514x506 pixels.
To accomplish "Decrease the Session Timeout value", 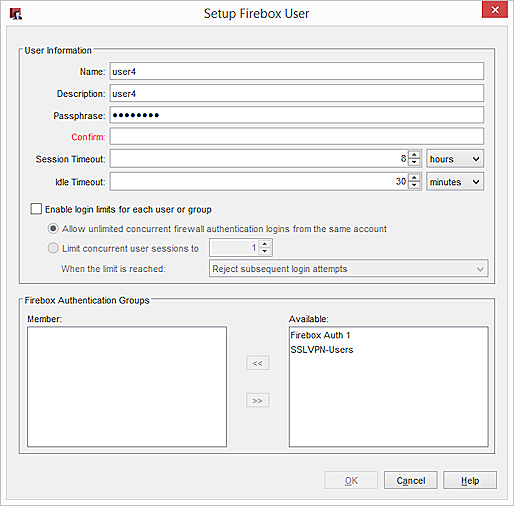I will 414,162.
